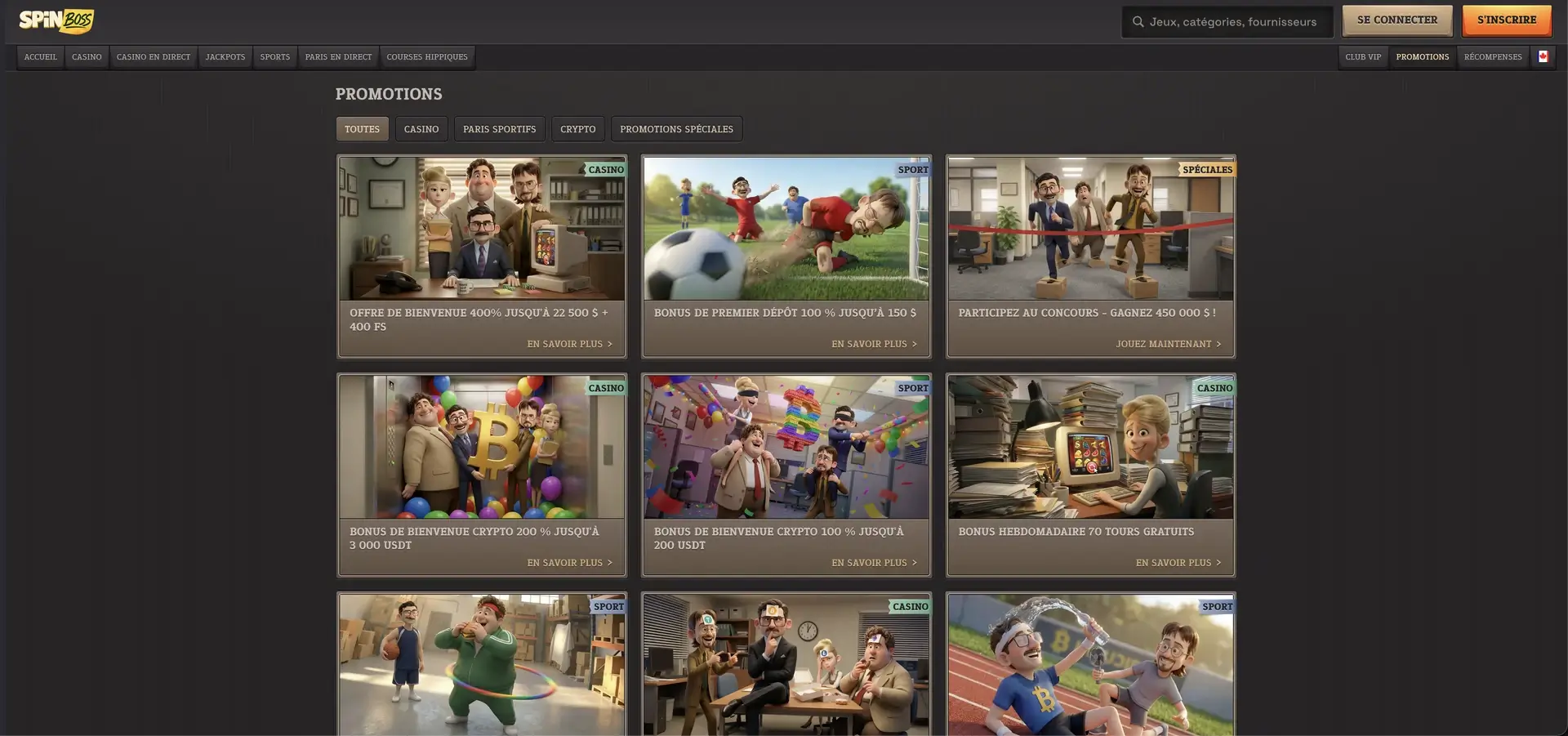Open the office race contest image
Screen dimensions: 1568x736
tap(1091, 229)
